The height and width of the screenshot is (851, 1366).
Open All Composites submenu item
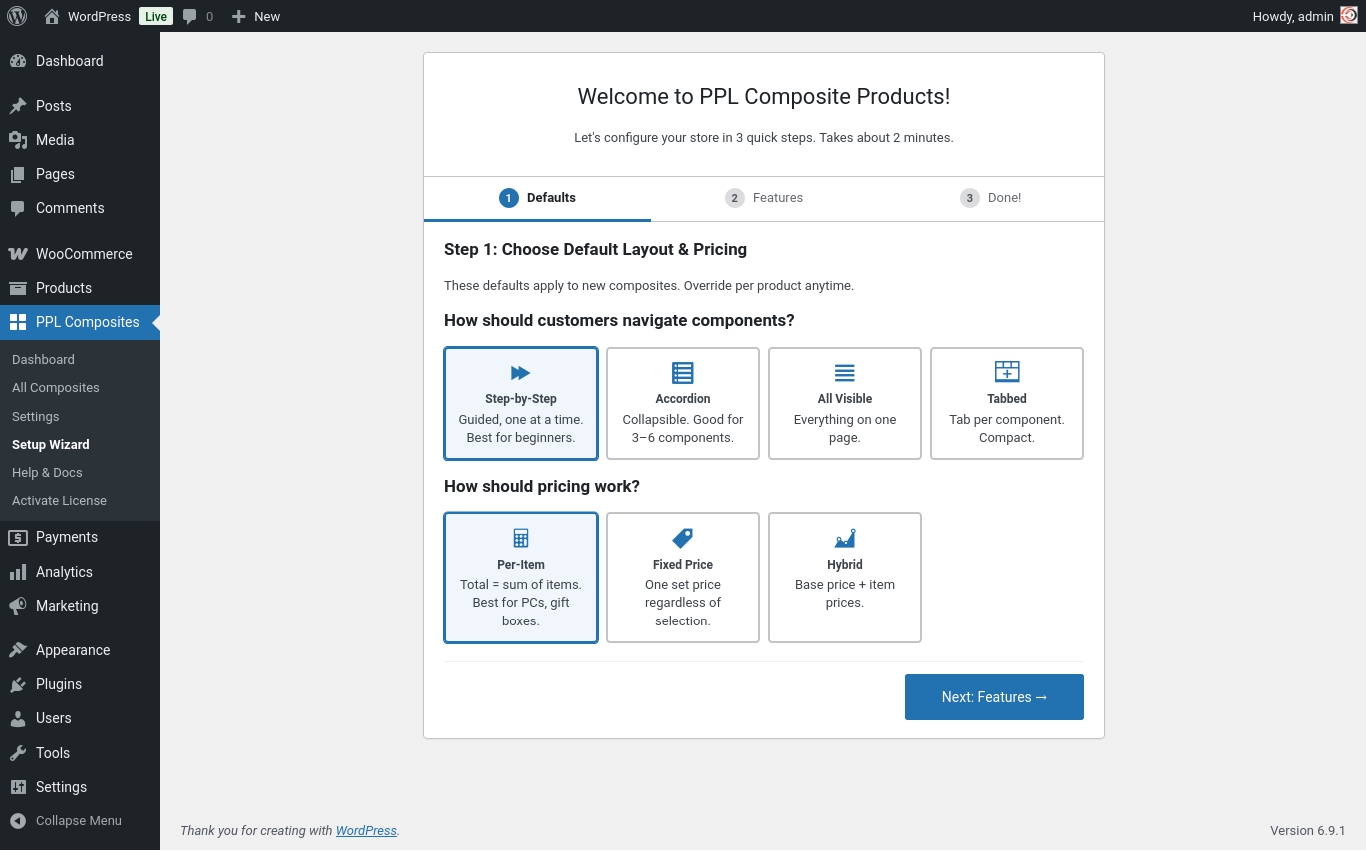(x=56, y=388)
